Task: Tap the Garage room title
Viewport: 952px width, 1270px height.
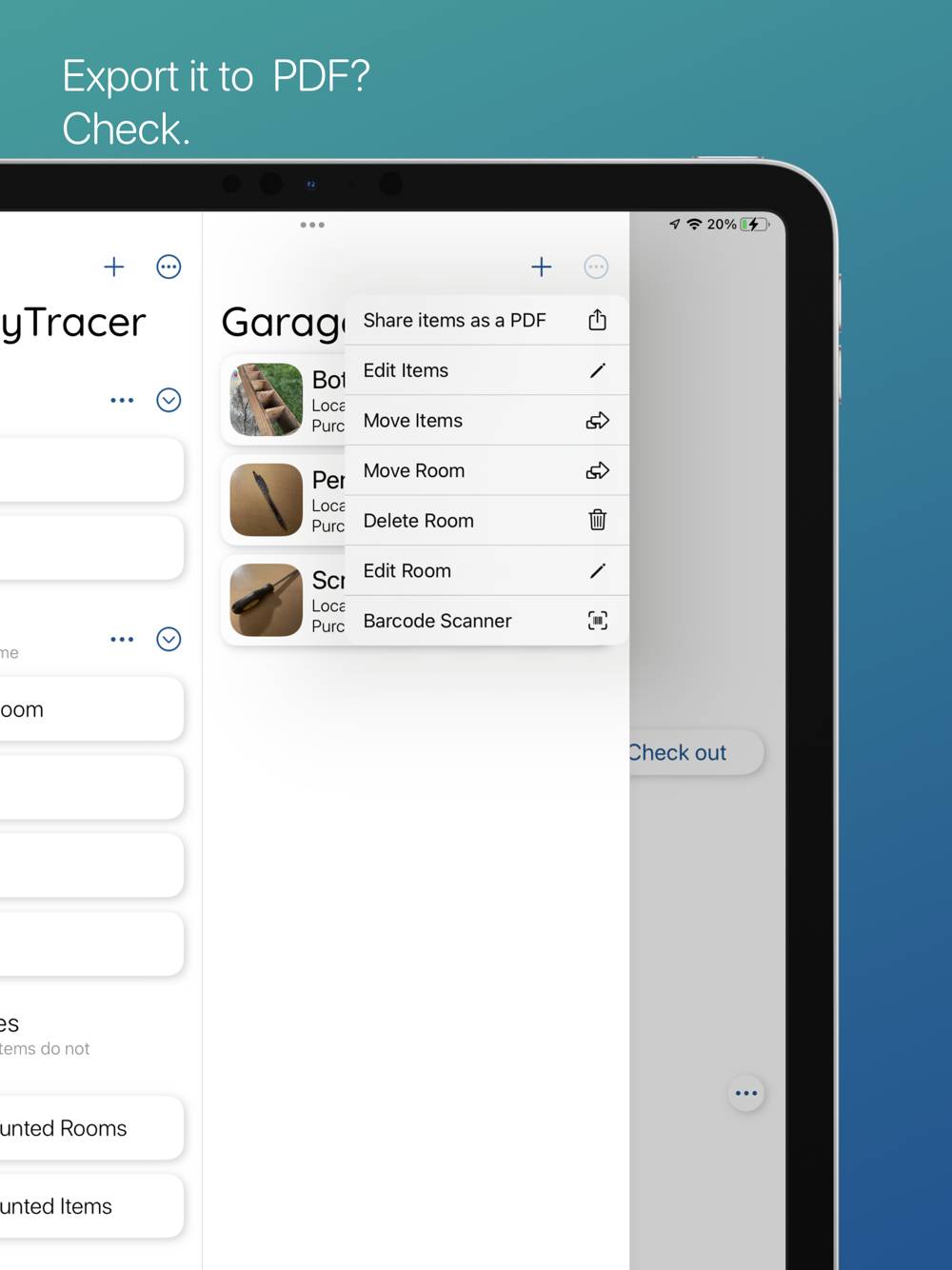Action: click(x=284, y=323)
